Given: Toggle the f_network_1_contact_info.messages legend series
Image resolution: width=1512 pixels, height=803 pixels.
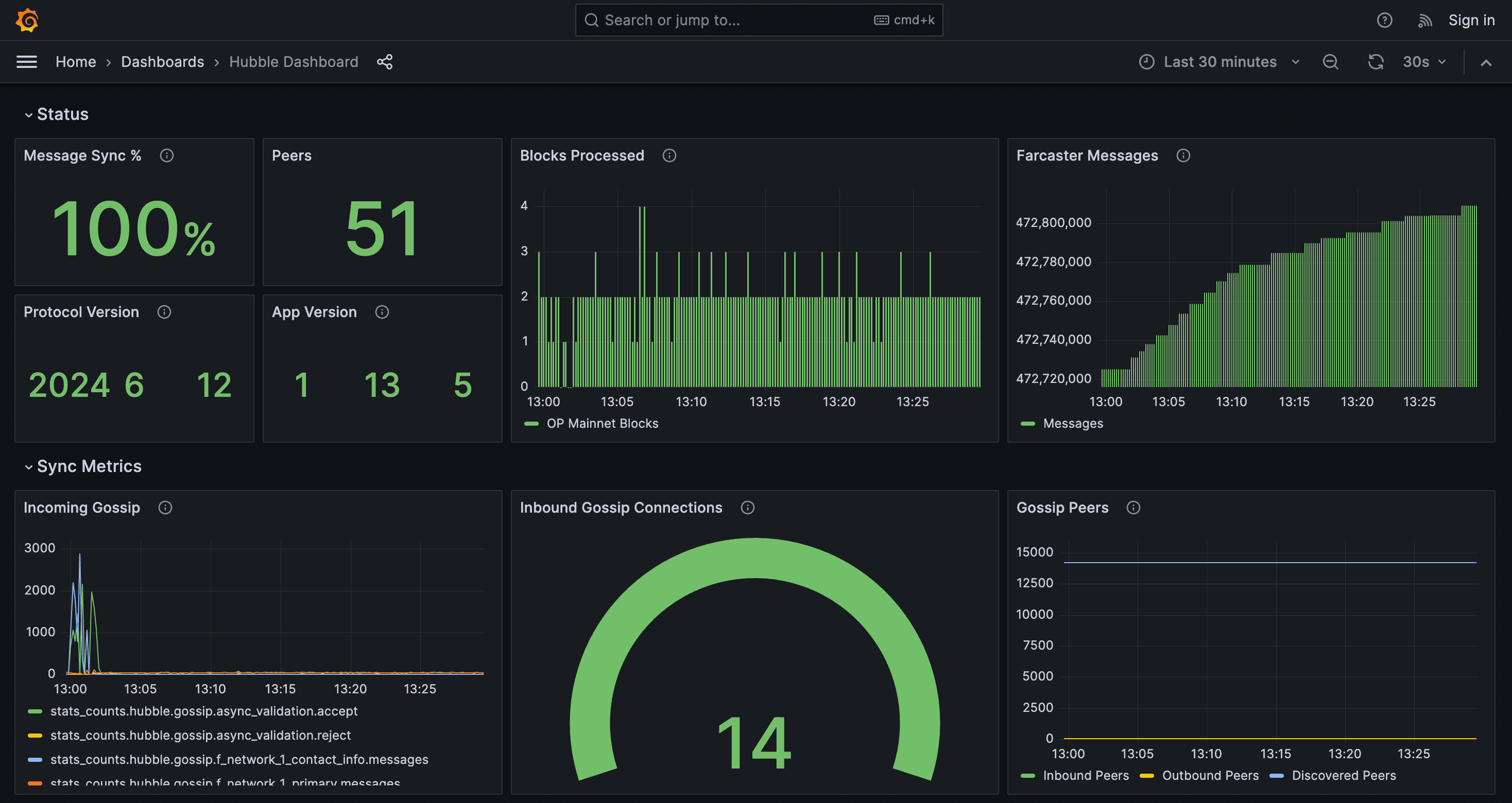Looking at the screenshot, I should (x=239, y=760).
